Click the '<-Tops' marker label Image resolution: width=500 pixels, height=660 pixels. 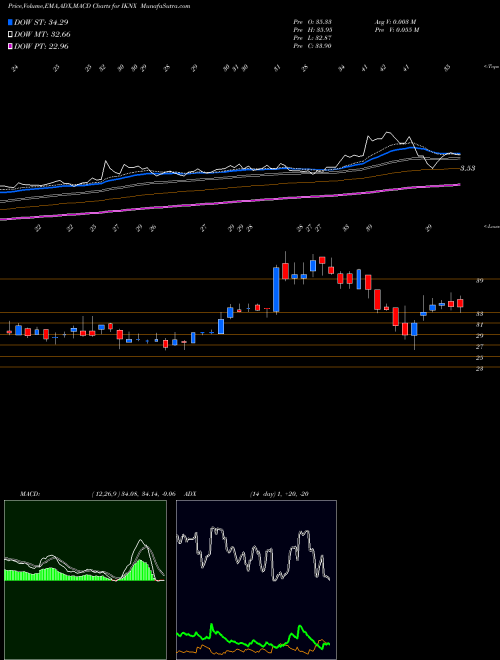click(x=492, y=67)
